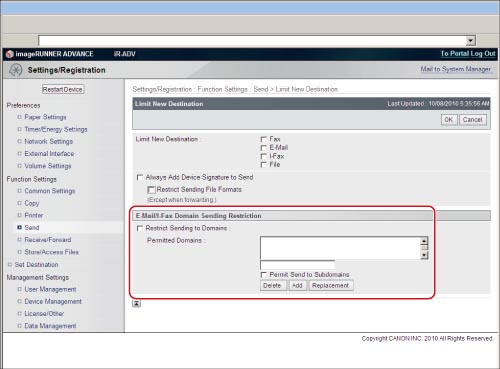Click the Cancel button
The height and width of the screenshot is (369, 500).
click(473, 120)
